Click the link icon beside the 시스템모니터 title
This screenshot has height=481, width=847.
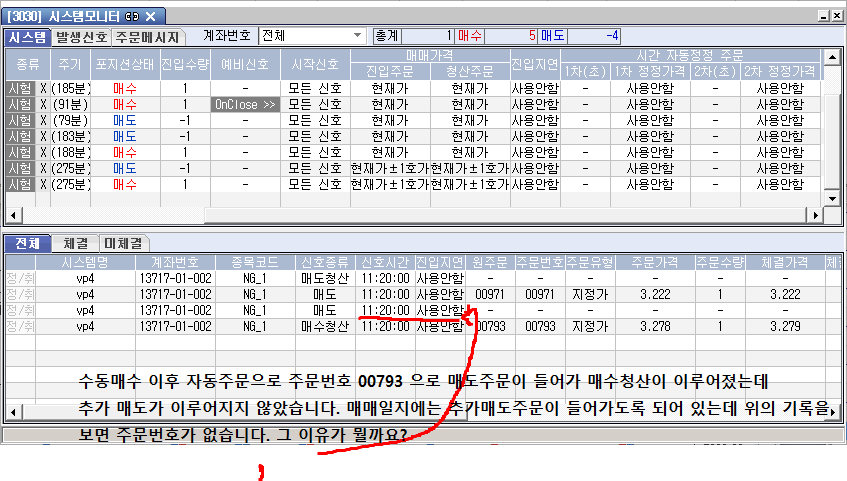132,16
